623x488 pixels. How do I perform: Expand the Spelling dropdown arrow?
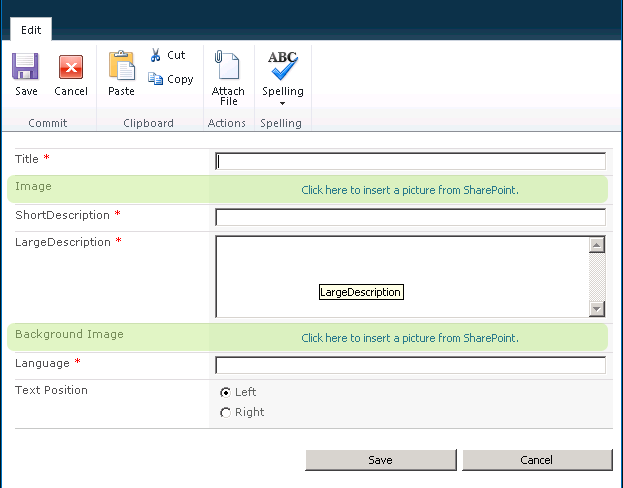[283, 103]
